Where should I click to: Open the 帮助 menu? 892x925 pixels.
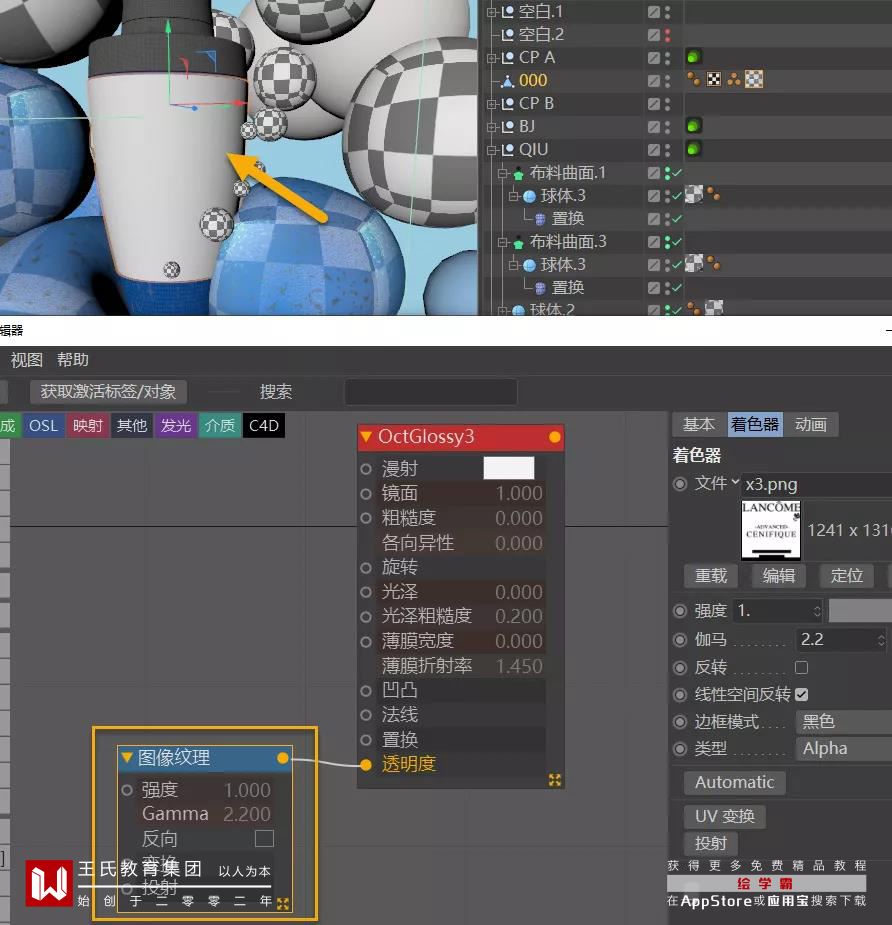coord(73,360)
